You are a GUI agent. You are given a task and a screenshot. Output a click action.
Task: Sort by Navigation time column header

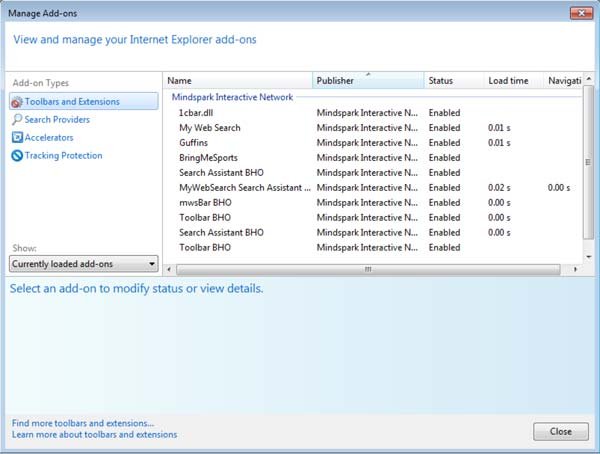click(563, 81)
